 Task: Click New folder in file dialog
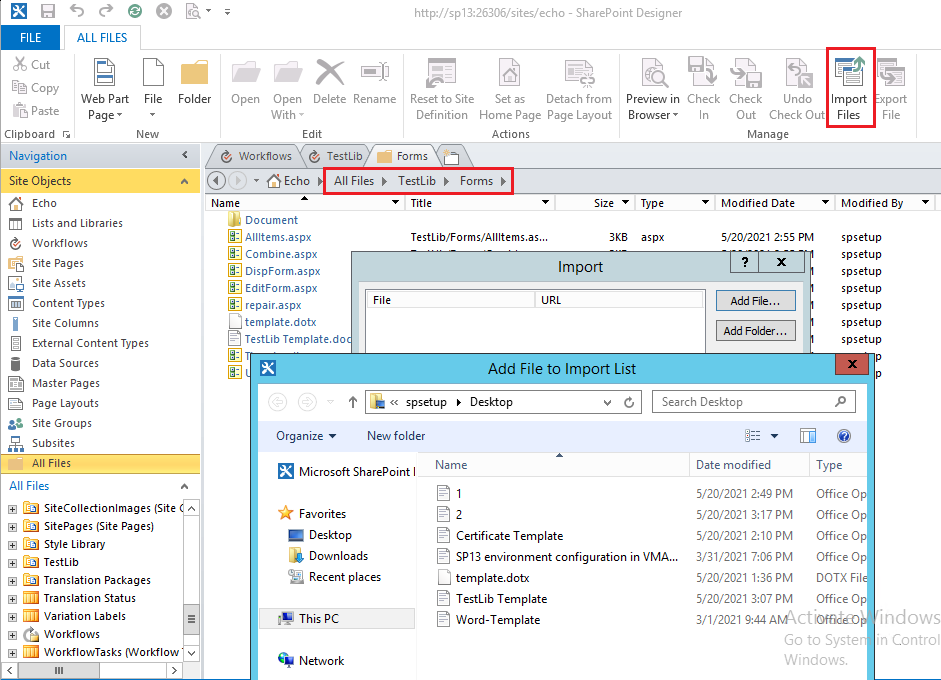(x=396, y=436)
